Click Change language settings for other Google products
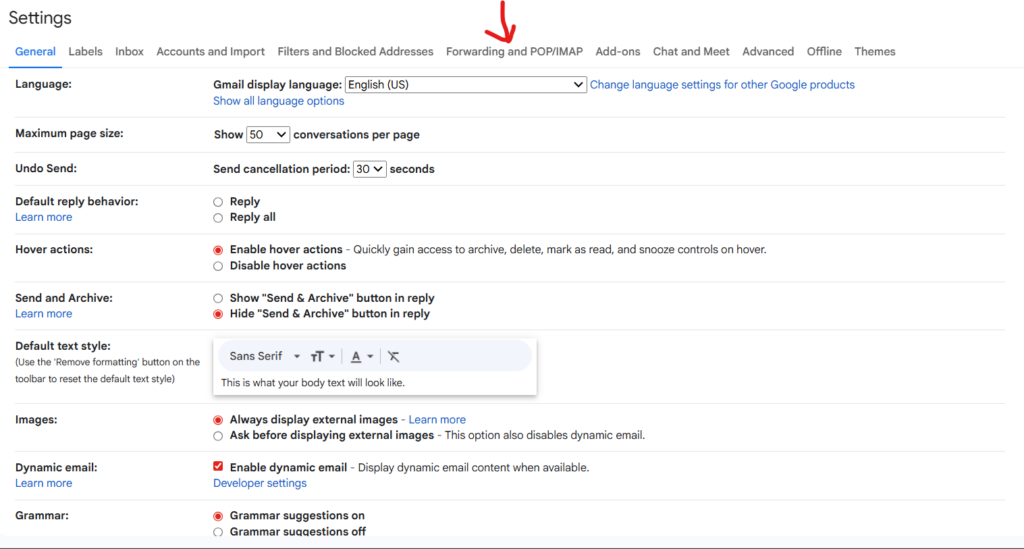 pyautogui.click(x=722, y=85)
